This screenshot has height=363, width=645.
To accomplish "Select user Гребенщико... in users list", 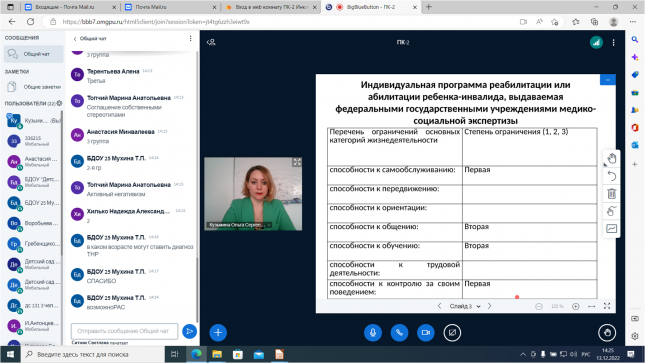I will click(x=34, y=244).
